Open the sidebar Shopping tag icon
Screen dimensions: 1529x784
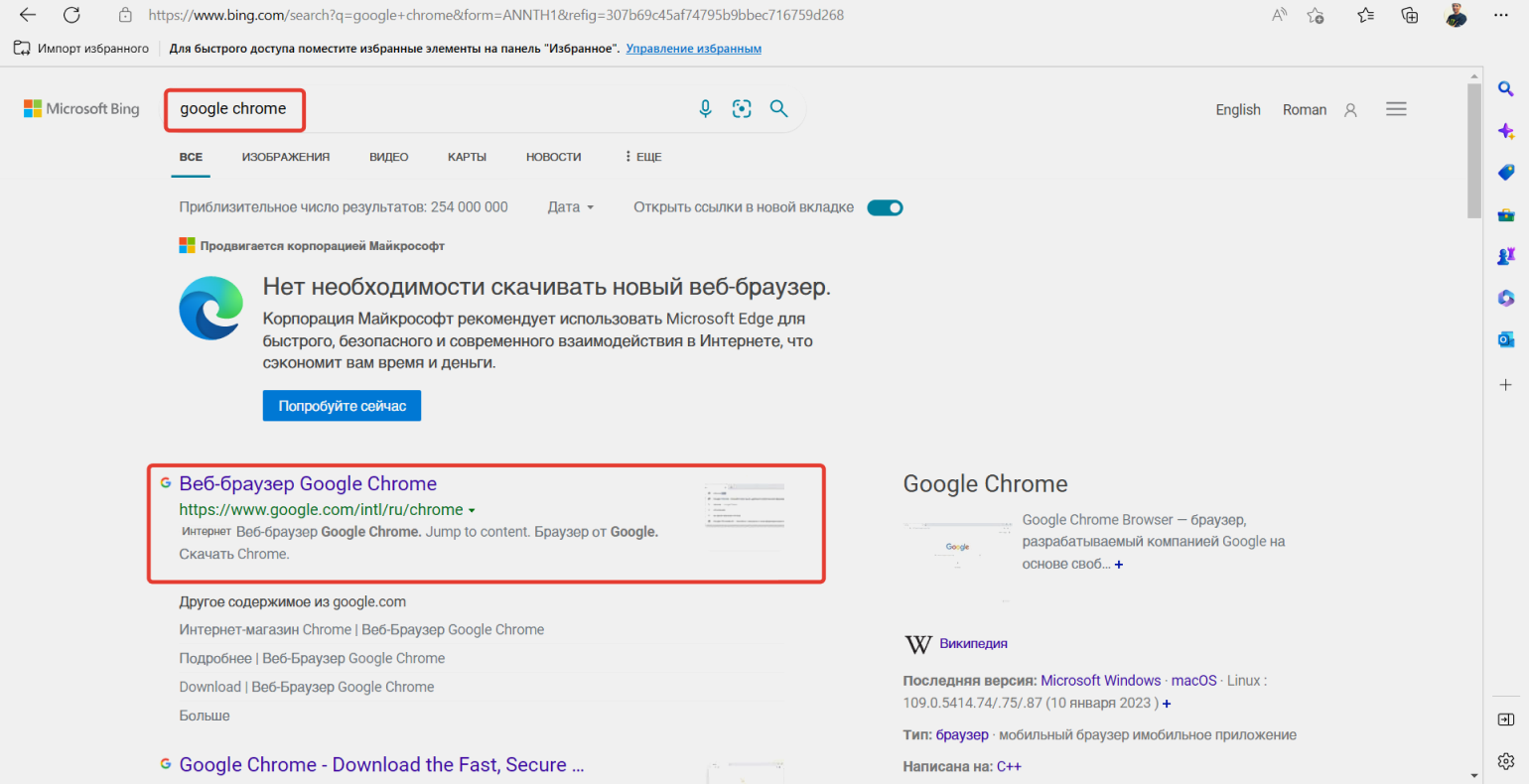tap(1506, 173)
